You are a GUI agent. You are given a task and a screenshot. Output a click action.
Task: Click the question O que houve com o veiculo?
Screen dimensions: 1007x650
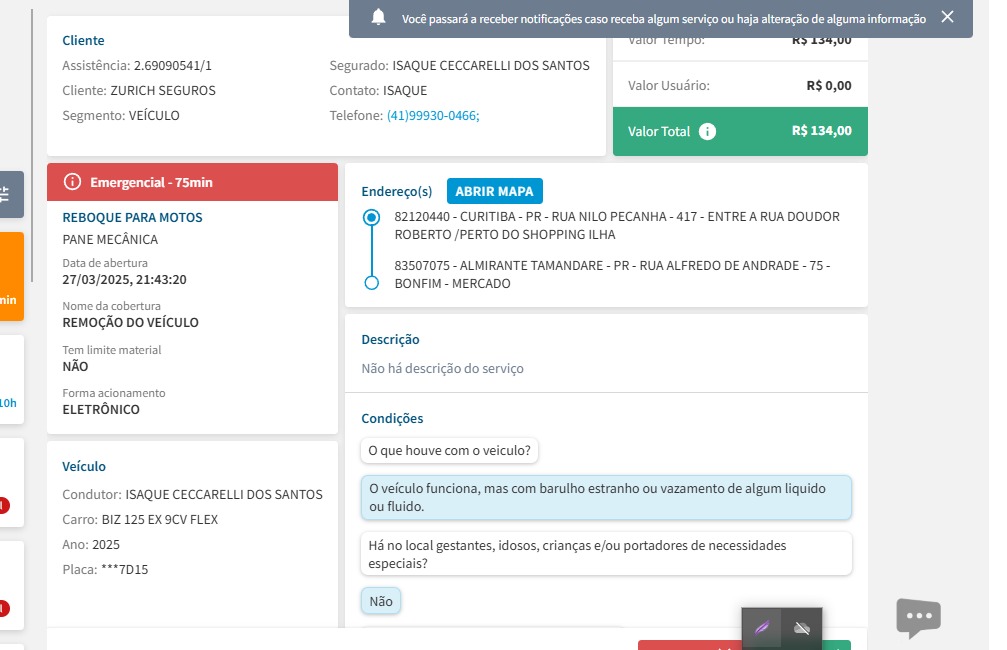coord(450,451)
